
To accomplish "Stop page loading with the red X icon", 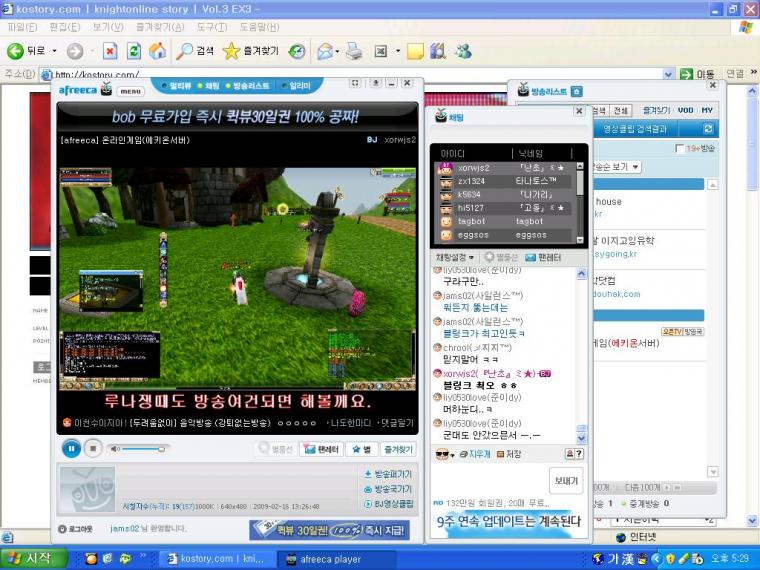I will click(110, 51).
